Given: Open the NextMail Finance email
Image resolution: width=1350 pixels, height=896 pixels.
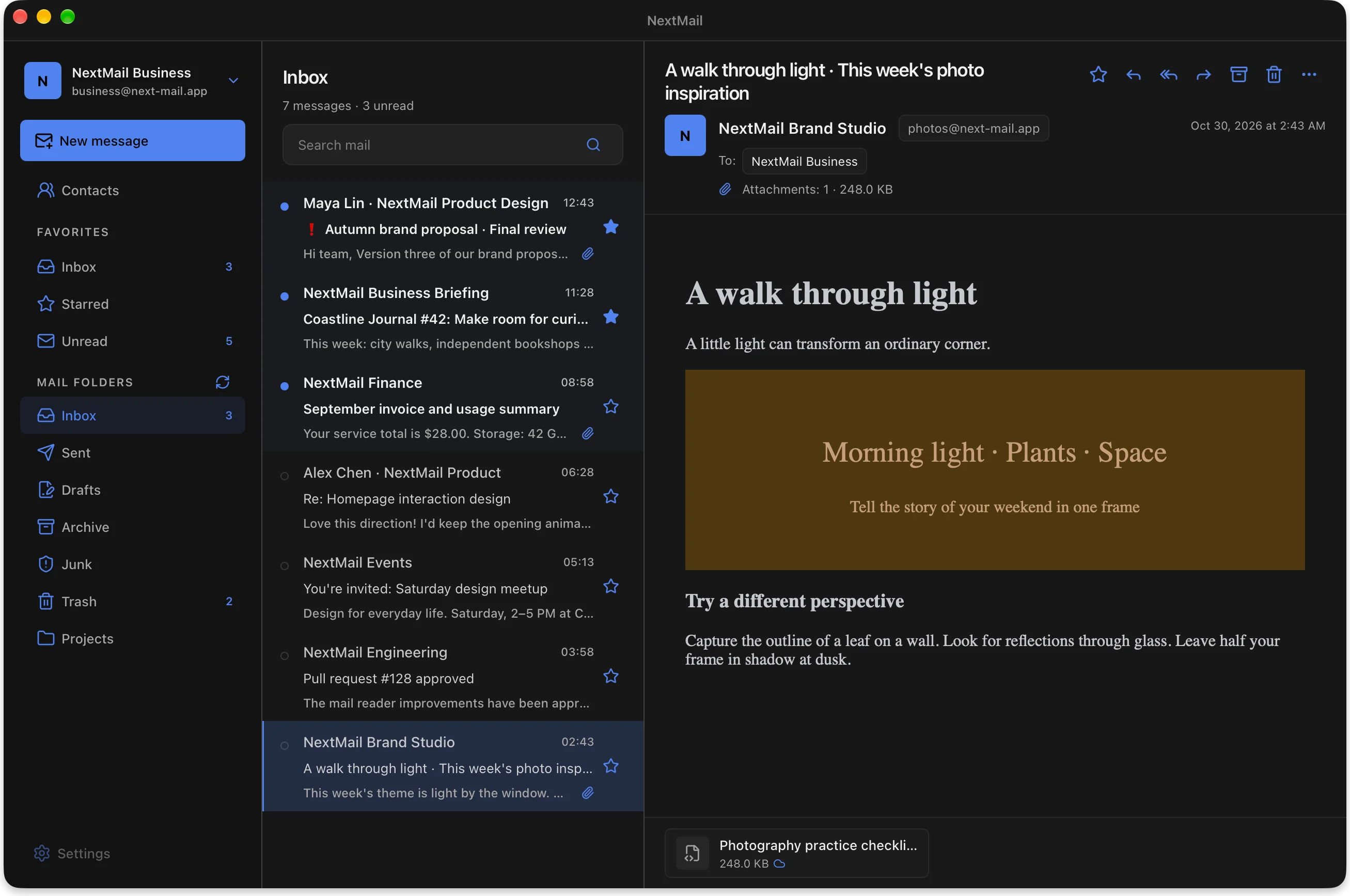Looking at the screenshot, I should pos(452,407).
